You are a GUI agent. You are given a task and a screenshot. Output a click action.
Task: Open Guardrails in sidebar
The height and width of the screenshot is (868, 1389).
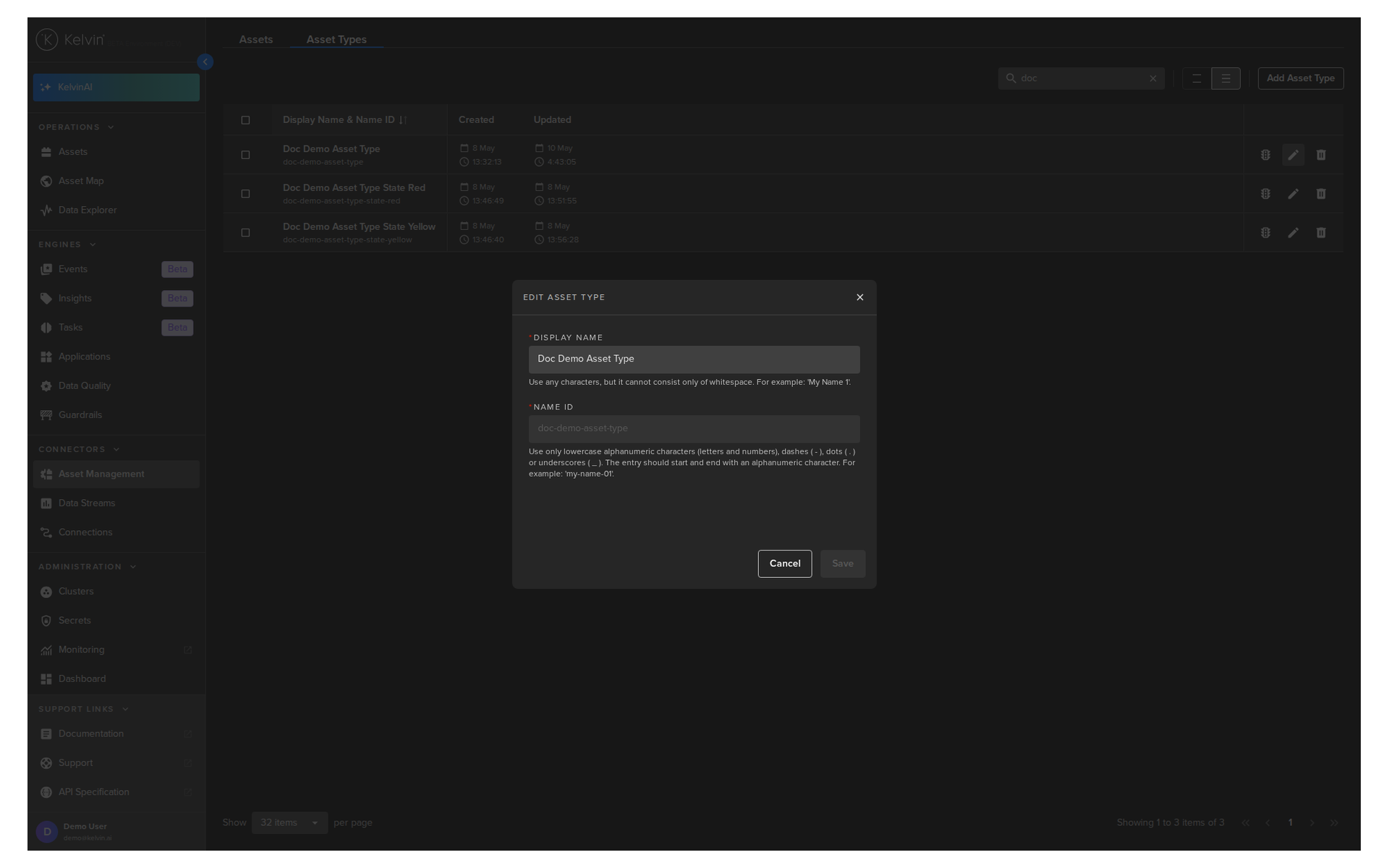pyautogui.click(x=116, y=415)
